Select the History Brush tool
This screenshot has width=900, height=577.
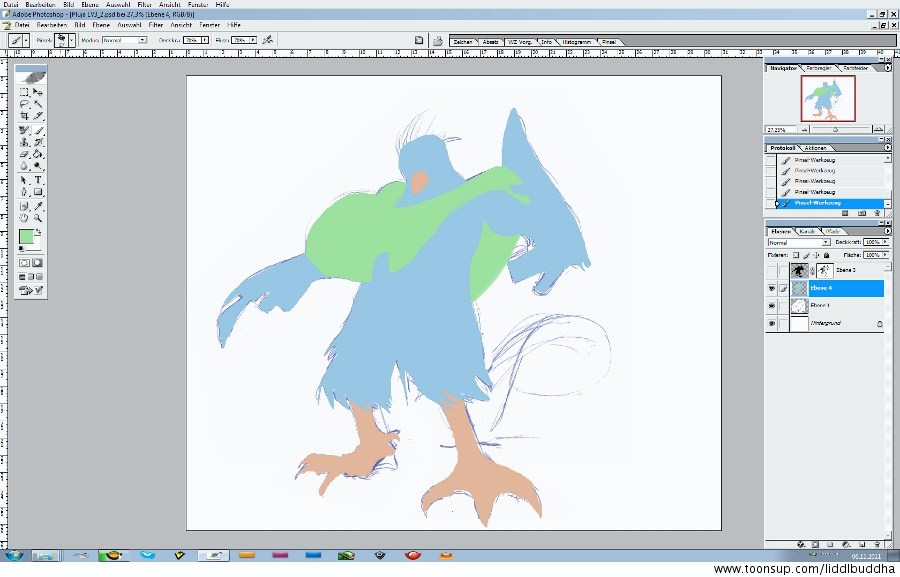click(38, 142)
